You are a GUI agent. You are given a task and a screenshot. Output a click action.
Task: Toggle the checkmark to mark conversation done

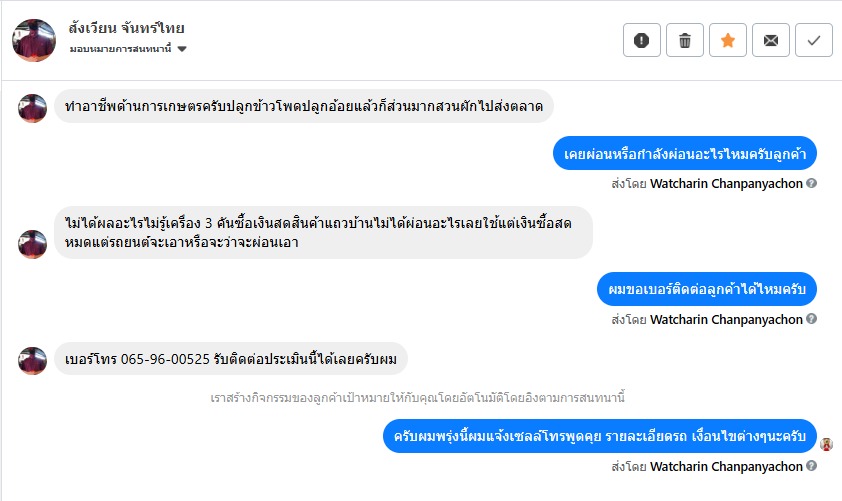814,40
